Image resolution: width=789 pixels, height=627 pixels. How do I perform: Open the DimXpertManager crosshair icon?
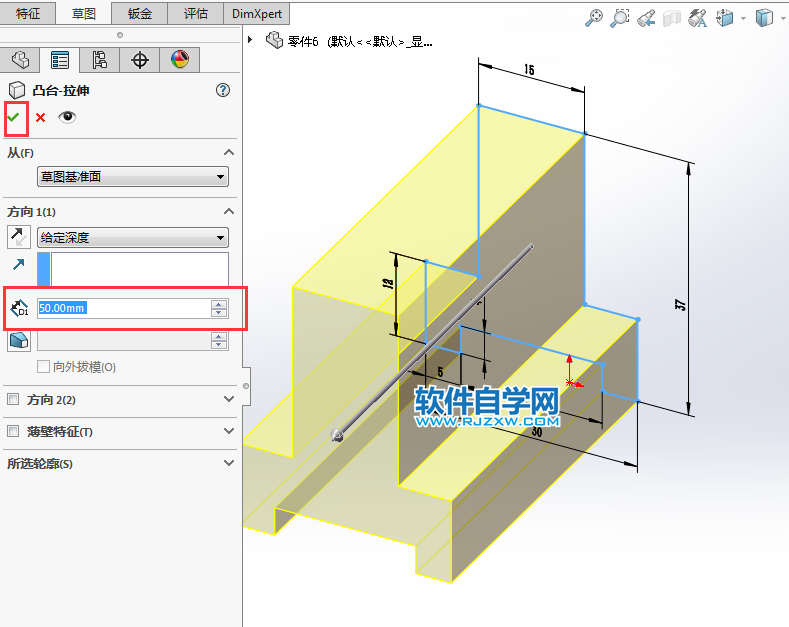pos(139,60)
